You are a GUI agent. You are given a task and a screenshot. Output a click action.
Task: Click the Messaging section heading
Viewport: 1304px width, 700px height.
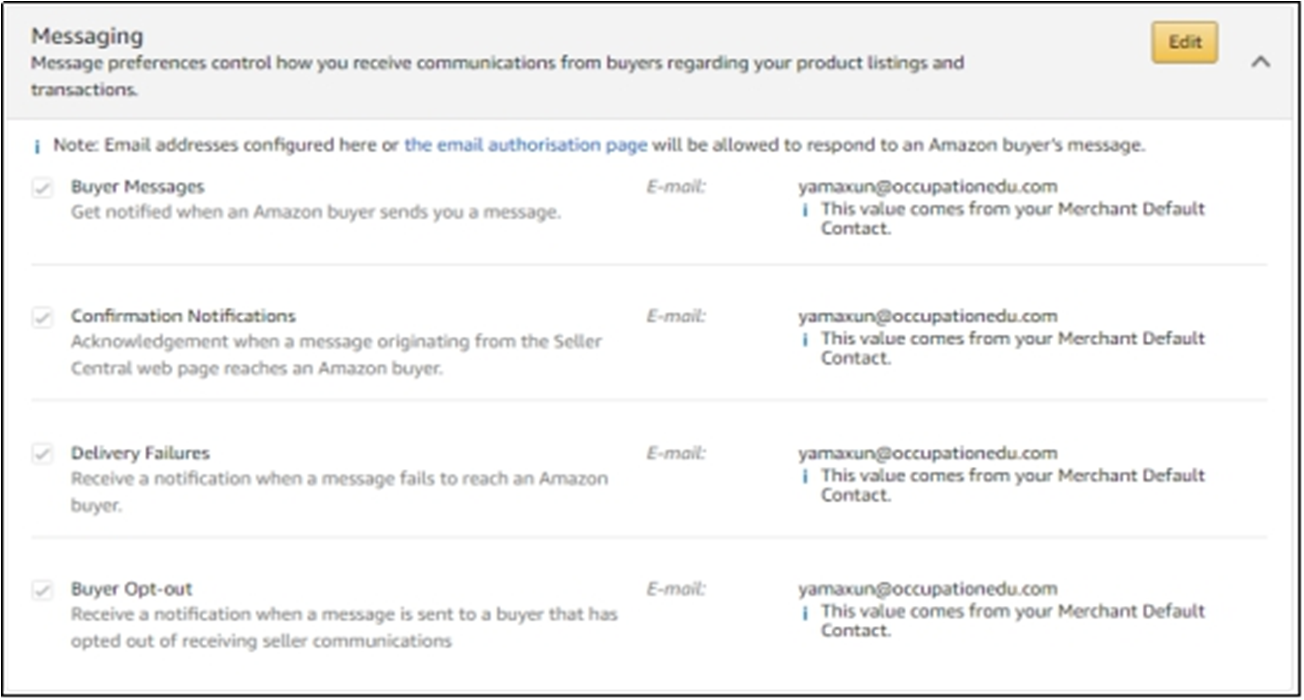87,36
